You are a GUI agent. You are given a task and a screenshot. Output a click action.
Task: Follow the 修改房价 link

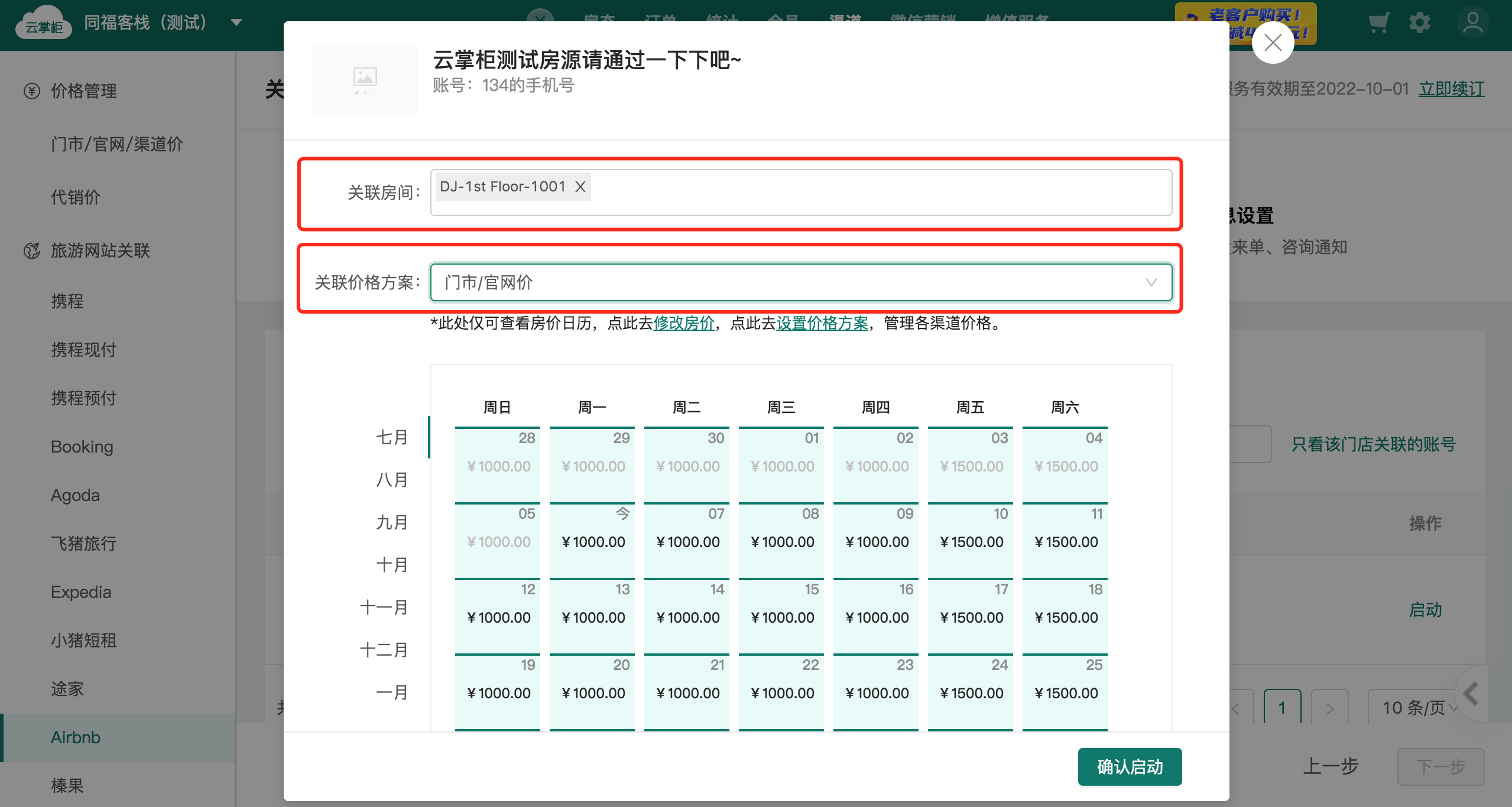coord(683,323)
